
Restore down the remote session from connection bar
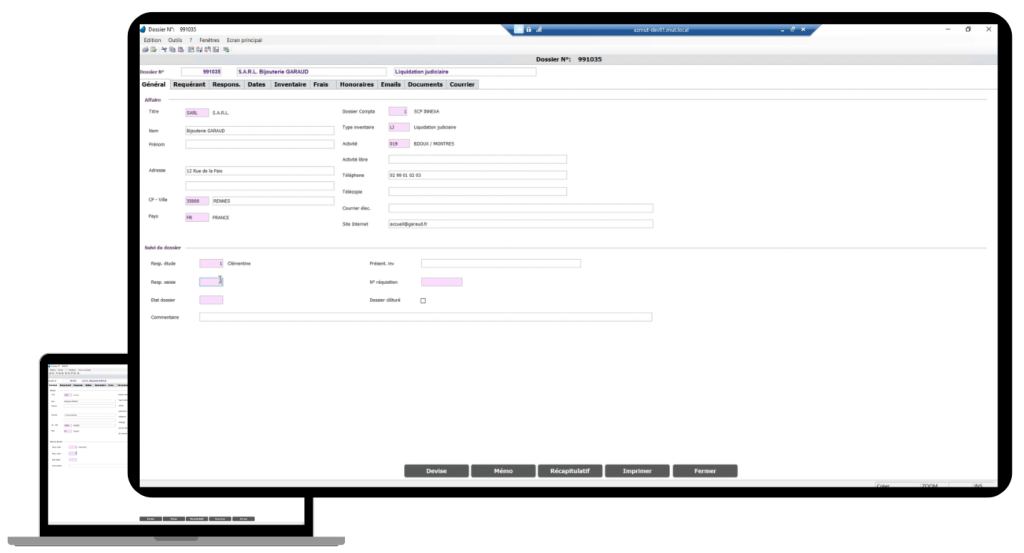(793, 29)
